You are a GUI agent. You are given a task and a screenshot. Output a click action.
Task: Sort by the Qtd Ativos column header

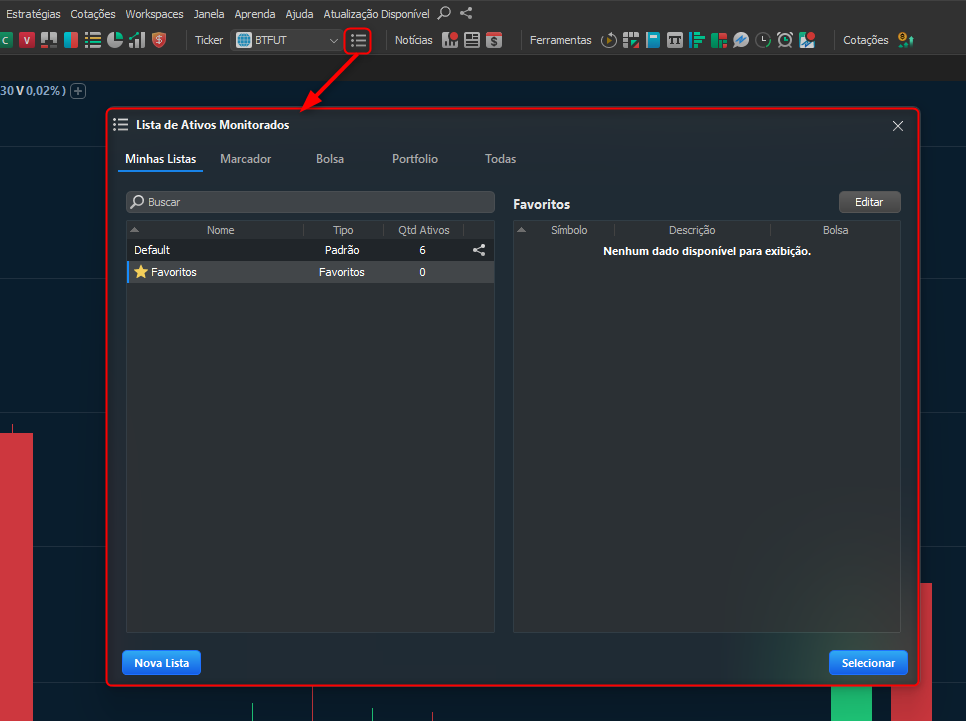(x=423, y=230)
